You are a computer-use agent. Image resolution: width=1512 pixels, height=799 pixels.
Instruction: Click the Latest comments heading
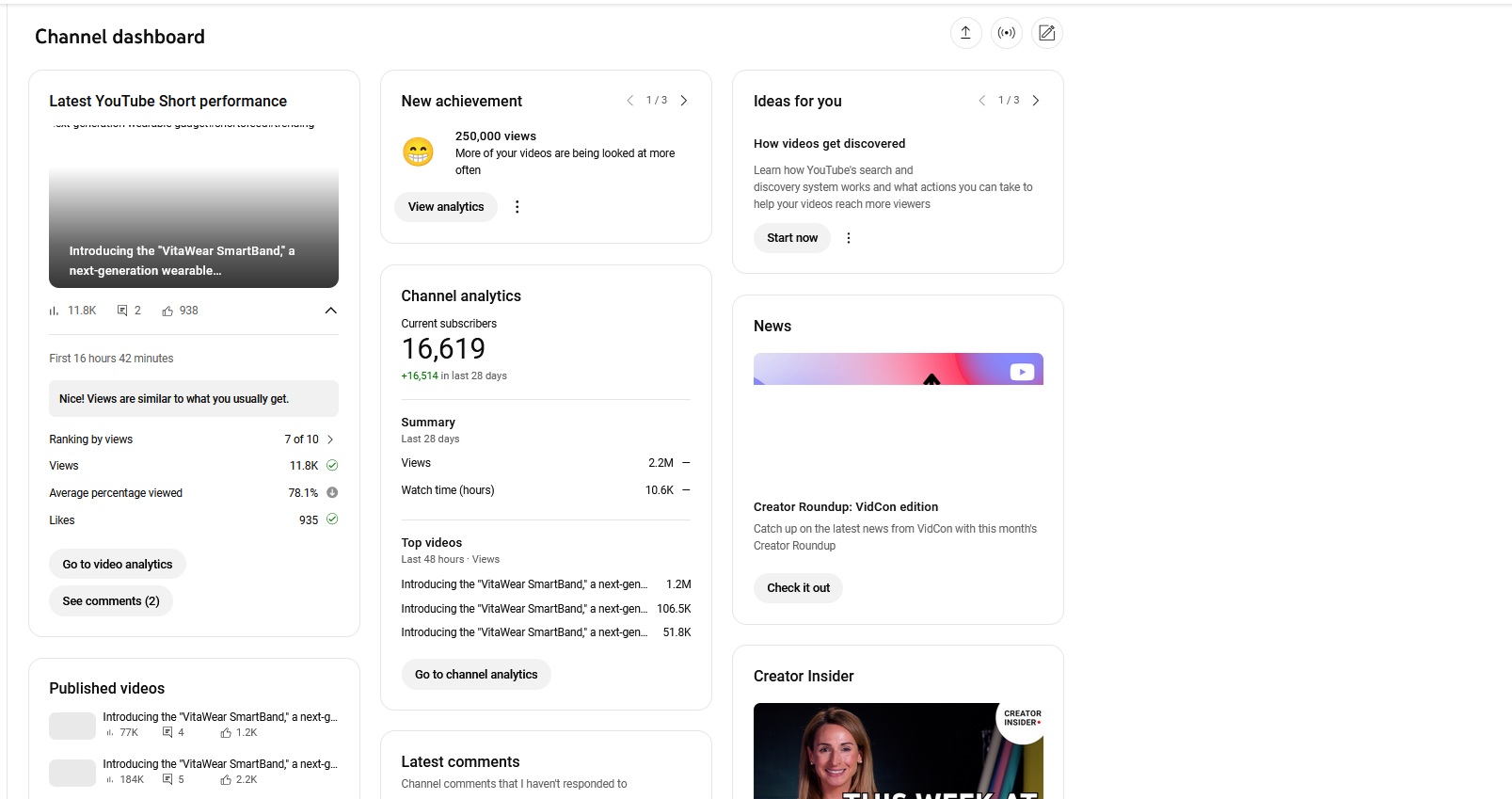[460, 762]
